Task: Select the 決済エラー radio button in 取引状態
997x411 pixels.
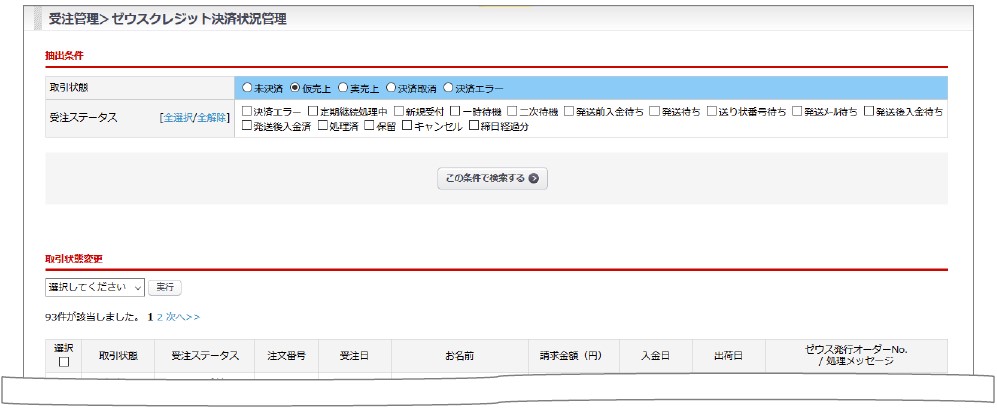Action: 448,88
